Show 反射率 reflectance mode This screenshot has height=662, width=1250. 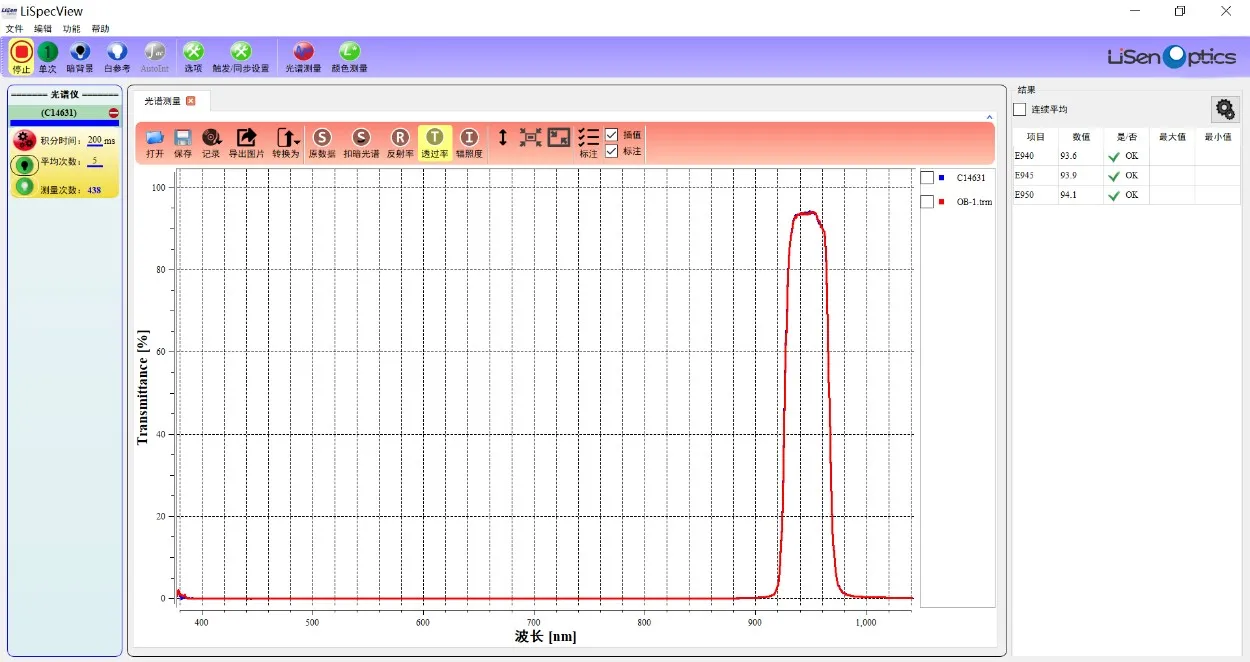[x=399, y=138]
